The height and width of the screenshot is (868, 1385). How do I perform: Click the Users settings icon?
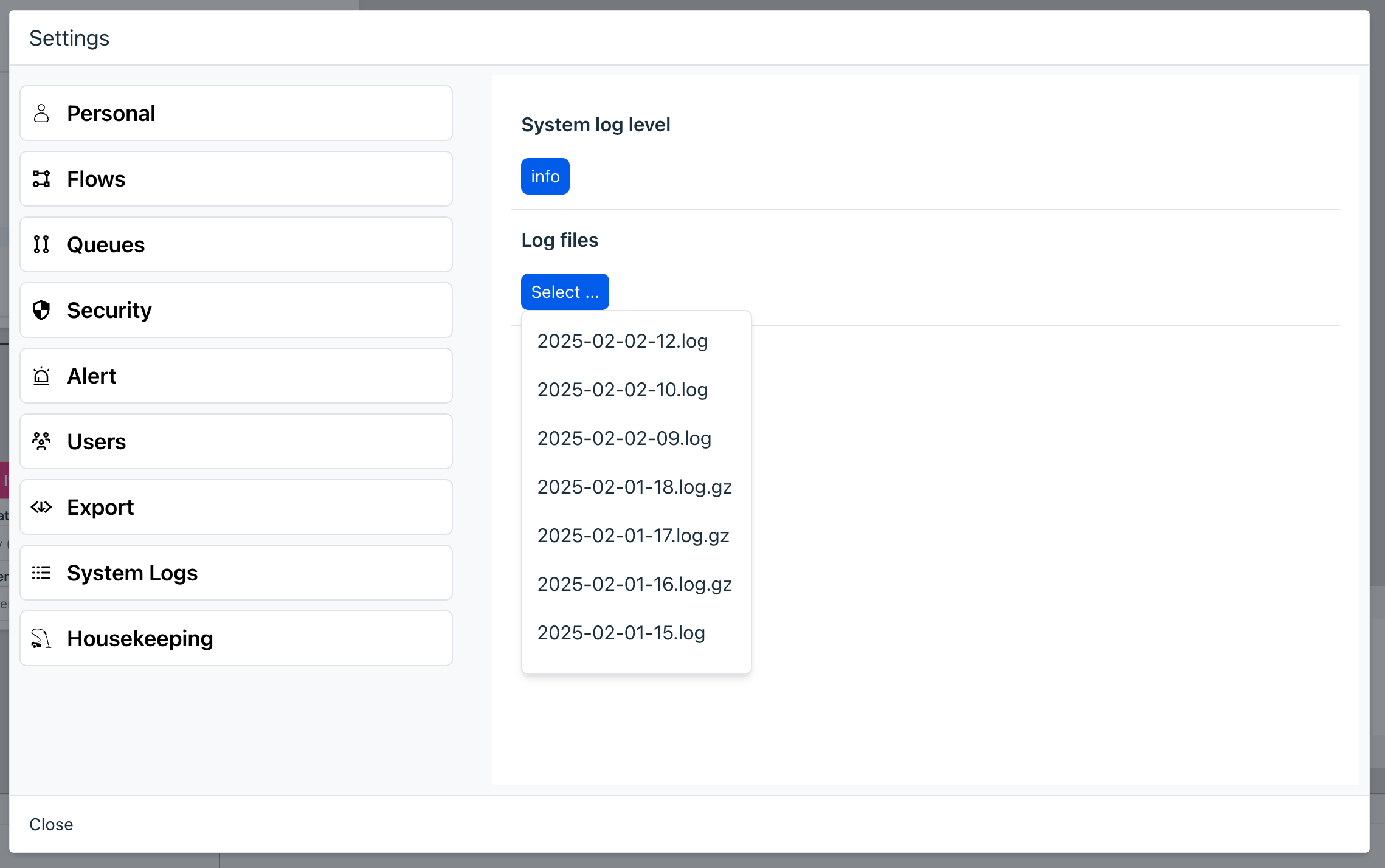pos(41,441)
